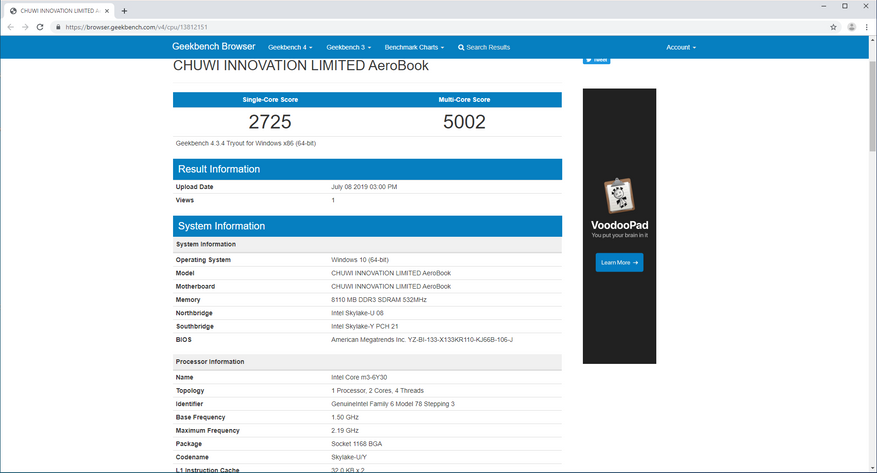The width and height of the screenshot is (877, 473).
Task: Open the Benchmark Charts dropdown
Action: coord(414,47)
